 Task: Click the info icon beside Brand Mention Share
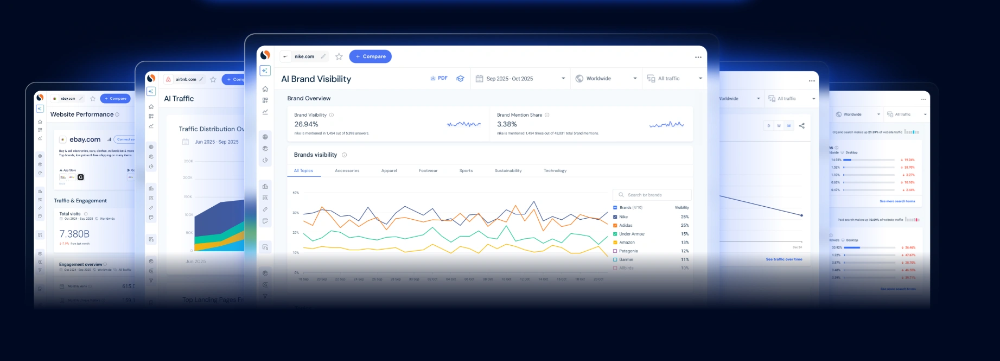click(x=547, y=115)
